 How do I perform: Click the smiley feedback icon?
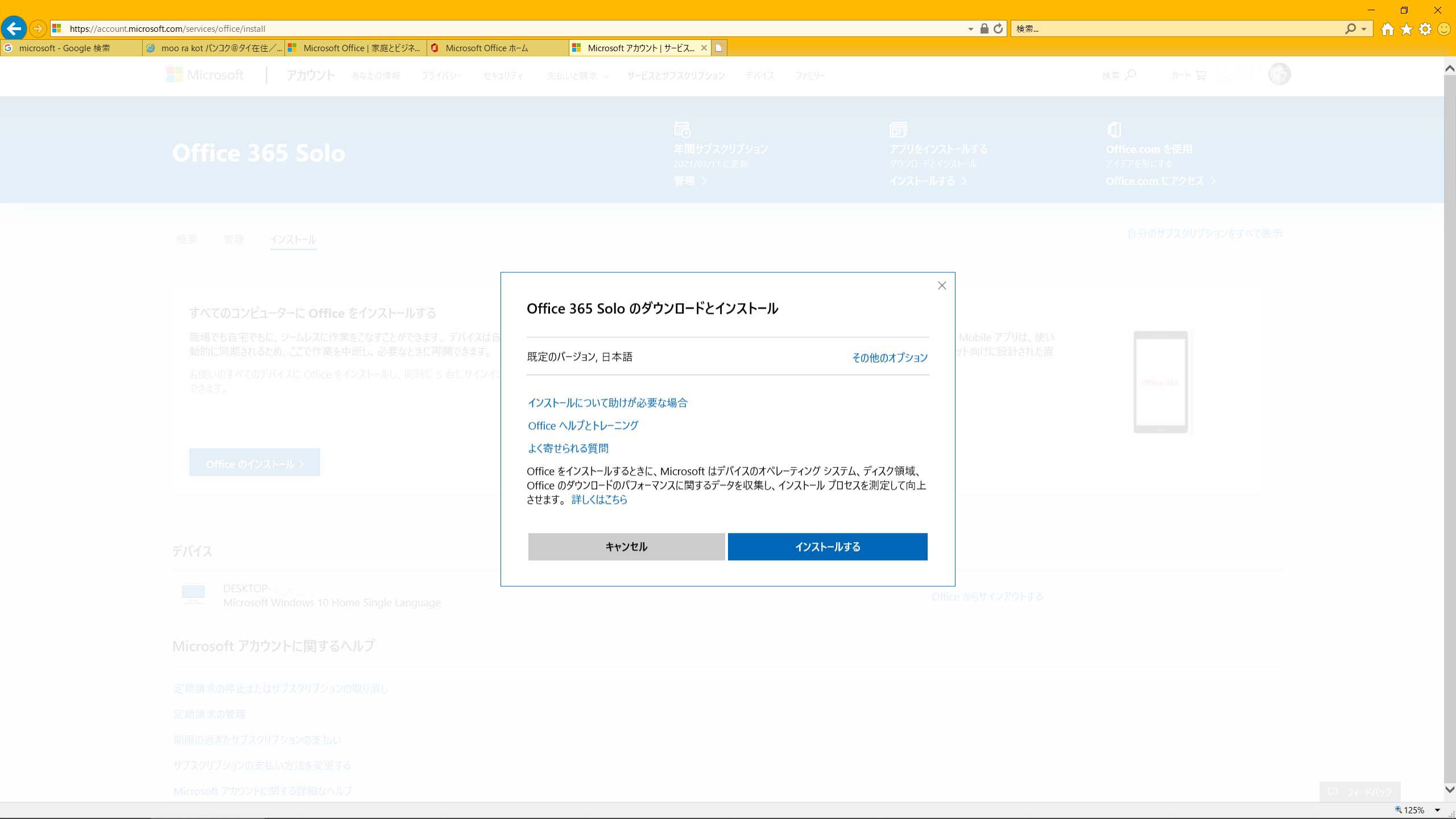[x=1444, y=29]
